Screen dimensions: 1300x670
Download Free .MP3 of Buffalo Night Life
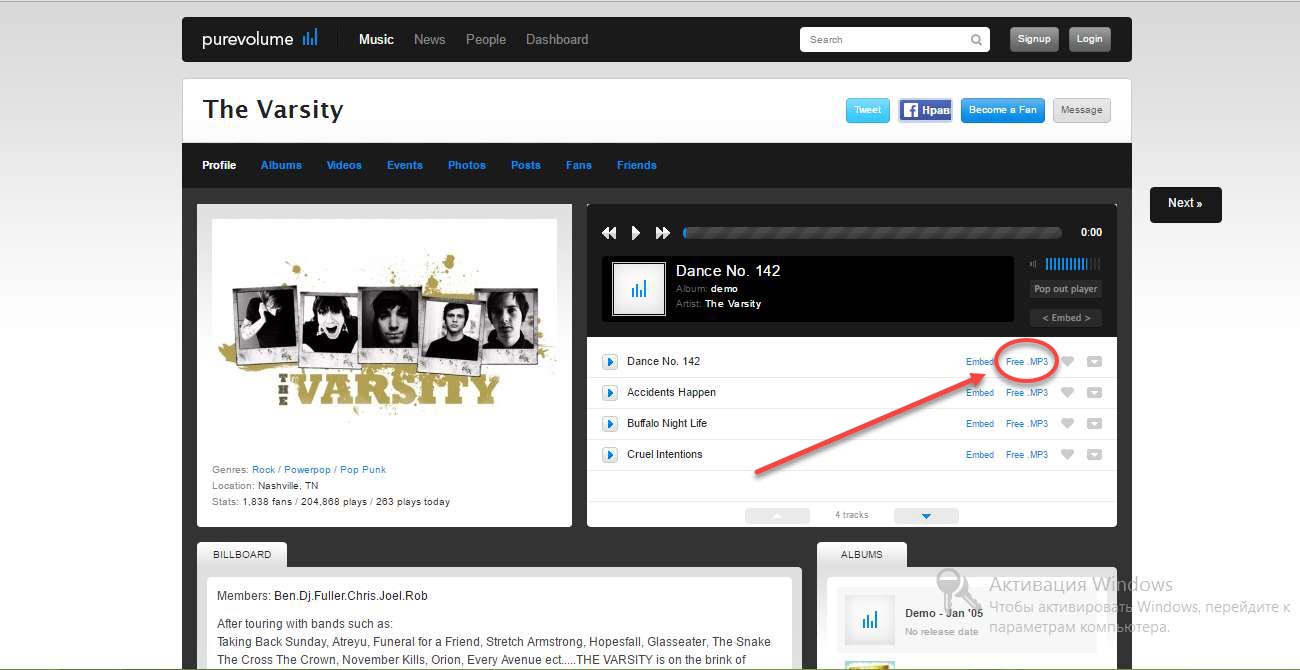(1027, 424)
